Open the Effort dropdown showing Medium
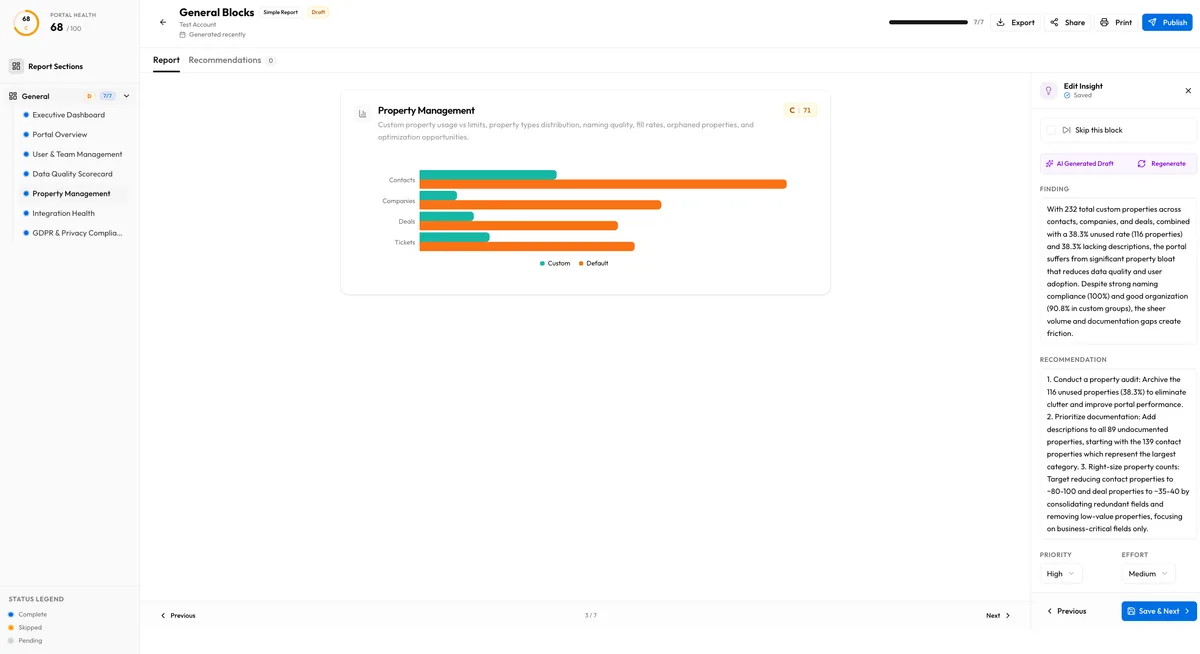Image resolution: width=1200 pixels, height=654 pixels. [1146, 573]
